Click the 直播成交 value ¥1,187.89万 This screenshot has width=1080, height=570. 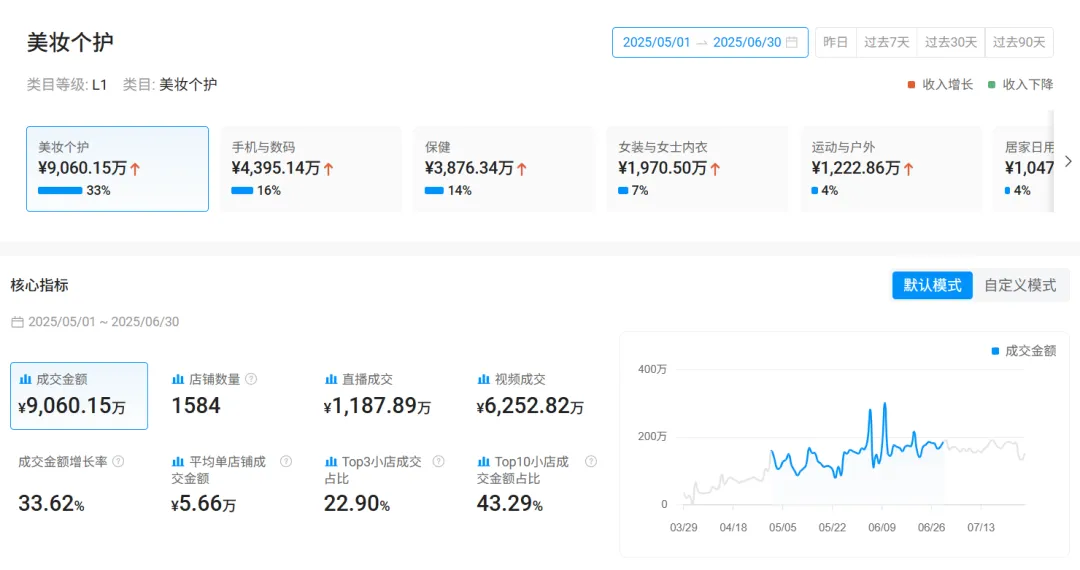tap(377, 406)
